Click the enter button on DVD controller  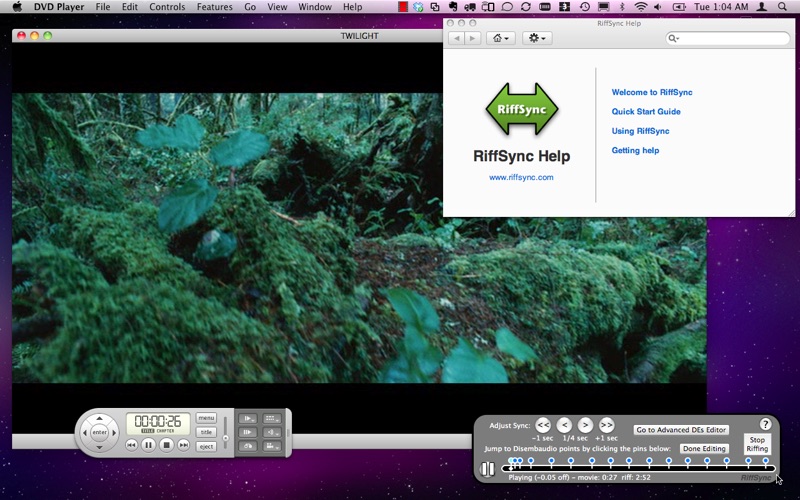click(99, 433)
